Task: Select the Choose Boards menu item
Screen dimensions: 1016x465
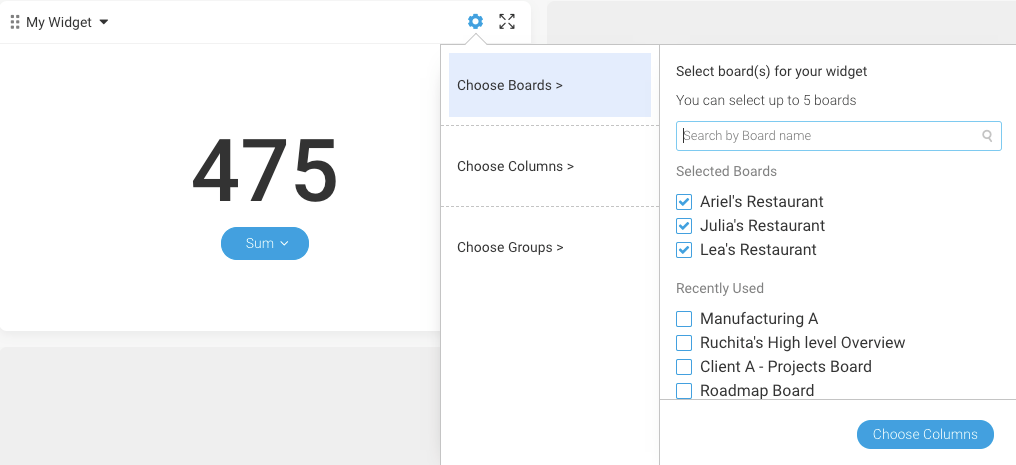Action: click(x=549, y=85)
